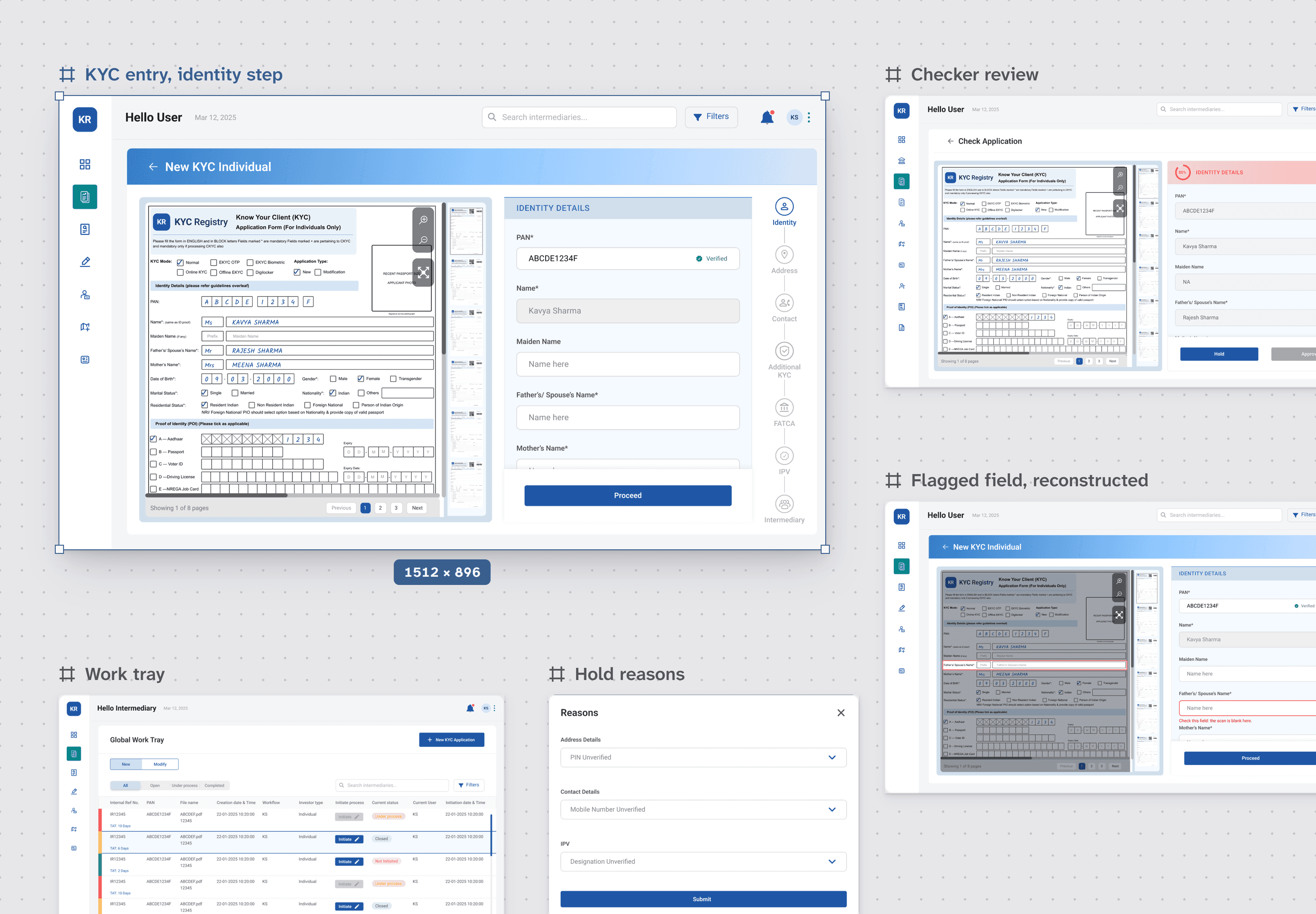
Task: Close the Reasons dialog
Action: tap(841, 712)
